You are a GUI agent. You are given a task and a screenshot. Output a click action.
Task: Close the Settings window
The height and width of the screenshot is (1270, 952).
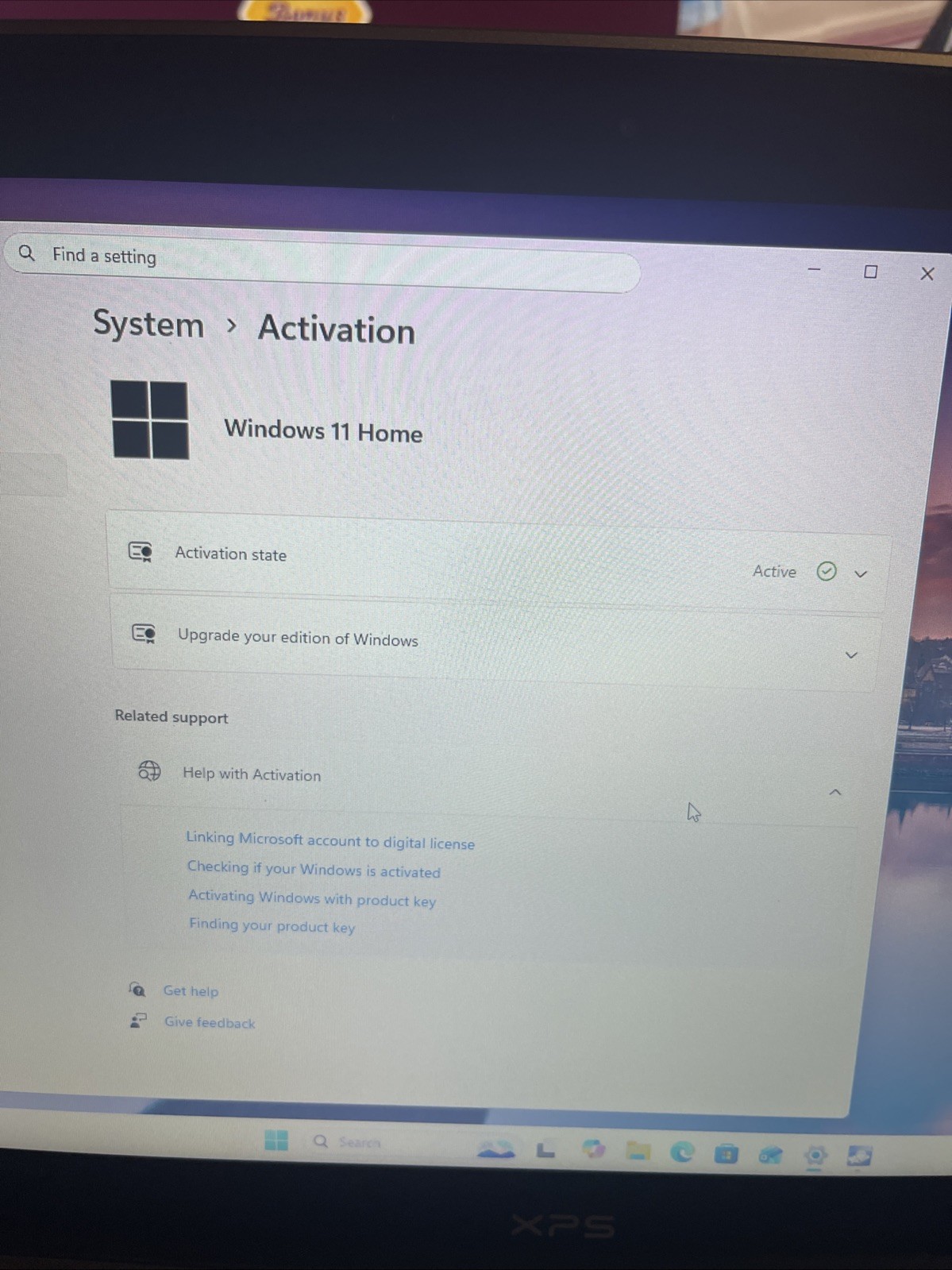(x=927, y=274)
